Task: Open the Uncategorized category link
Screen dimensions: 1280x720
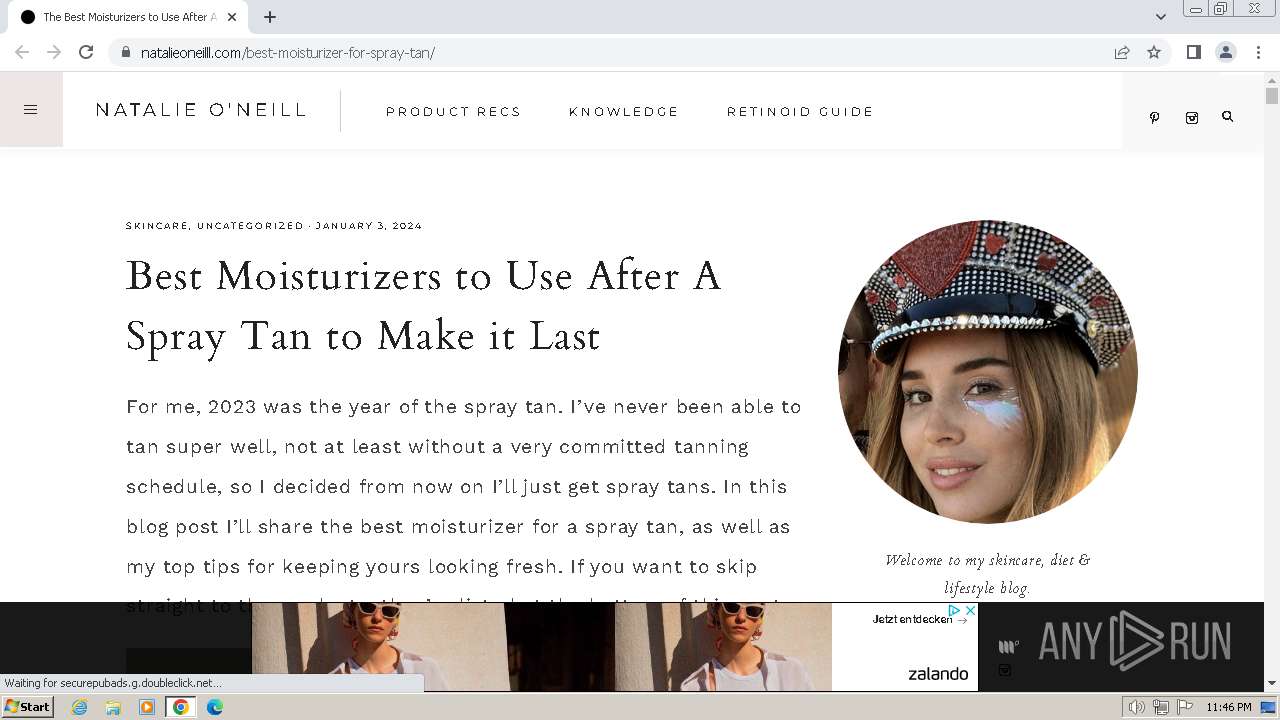Action: click(250, 226)
